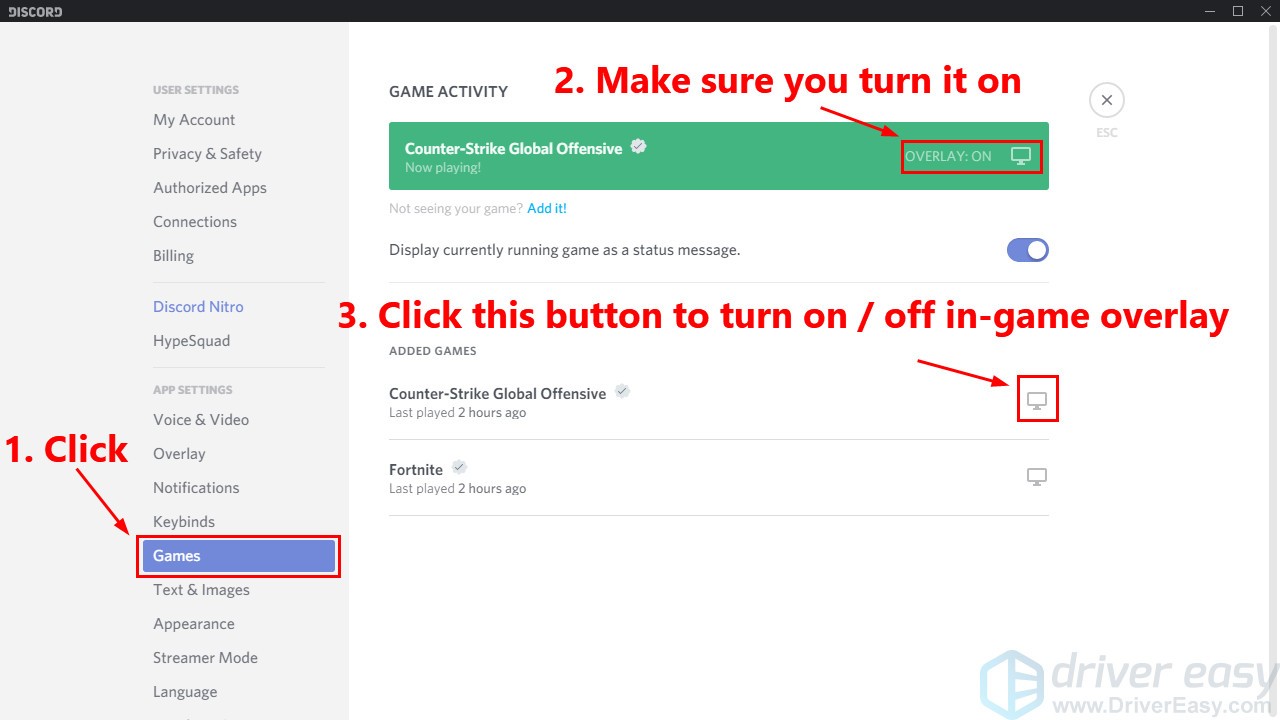
Task: Close settings with the ESC X button
Action: [x=1106, y=100]
